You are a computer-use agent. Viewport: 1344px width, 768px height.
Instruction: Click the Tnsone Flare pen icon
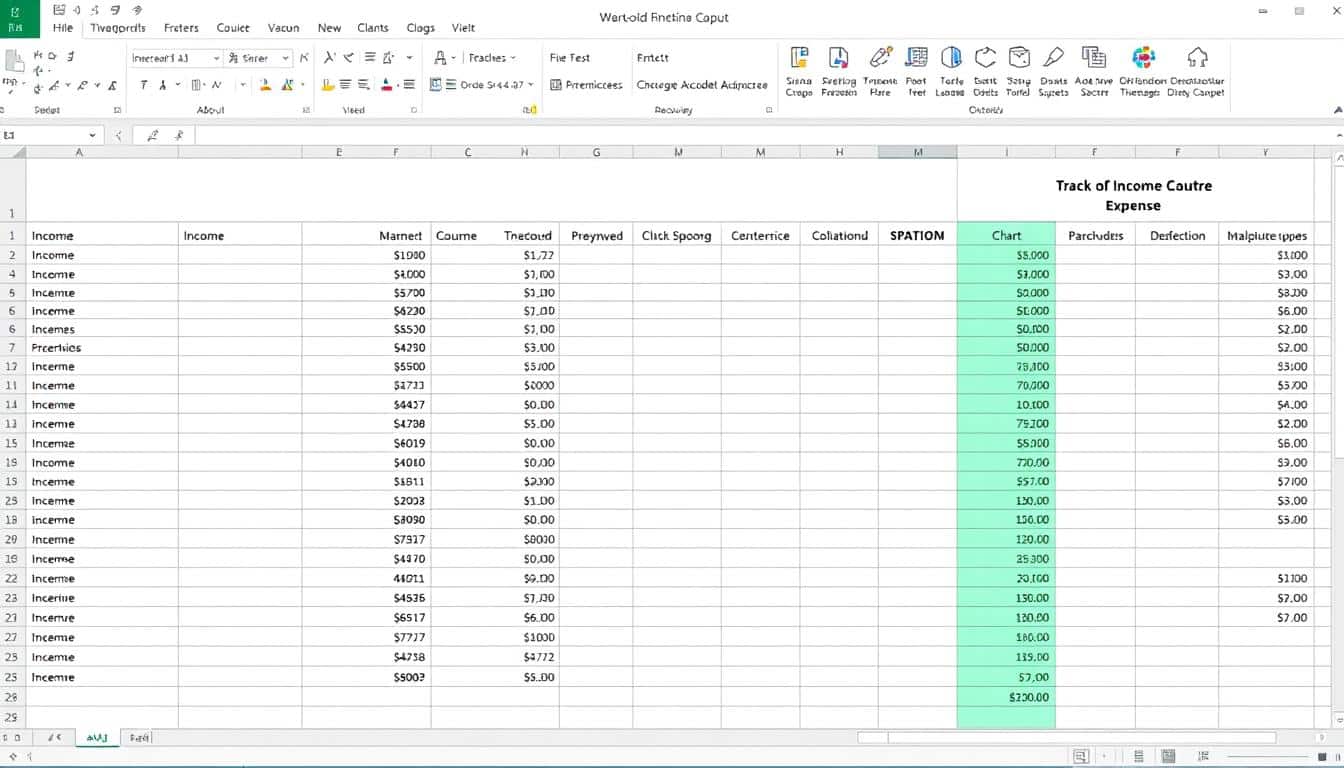[880, 58]
